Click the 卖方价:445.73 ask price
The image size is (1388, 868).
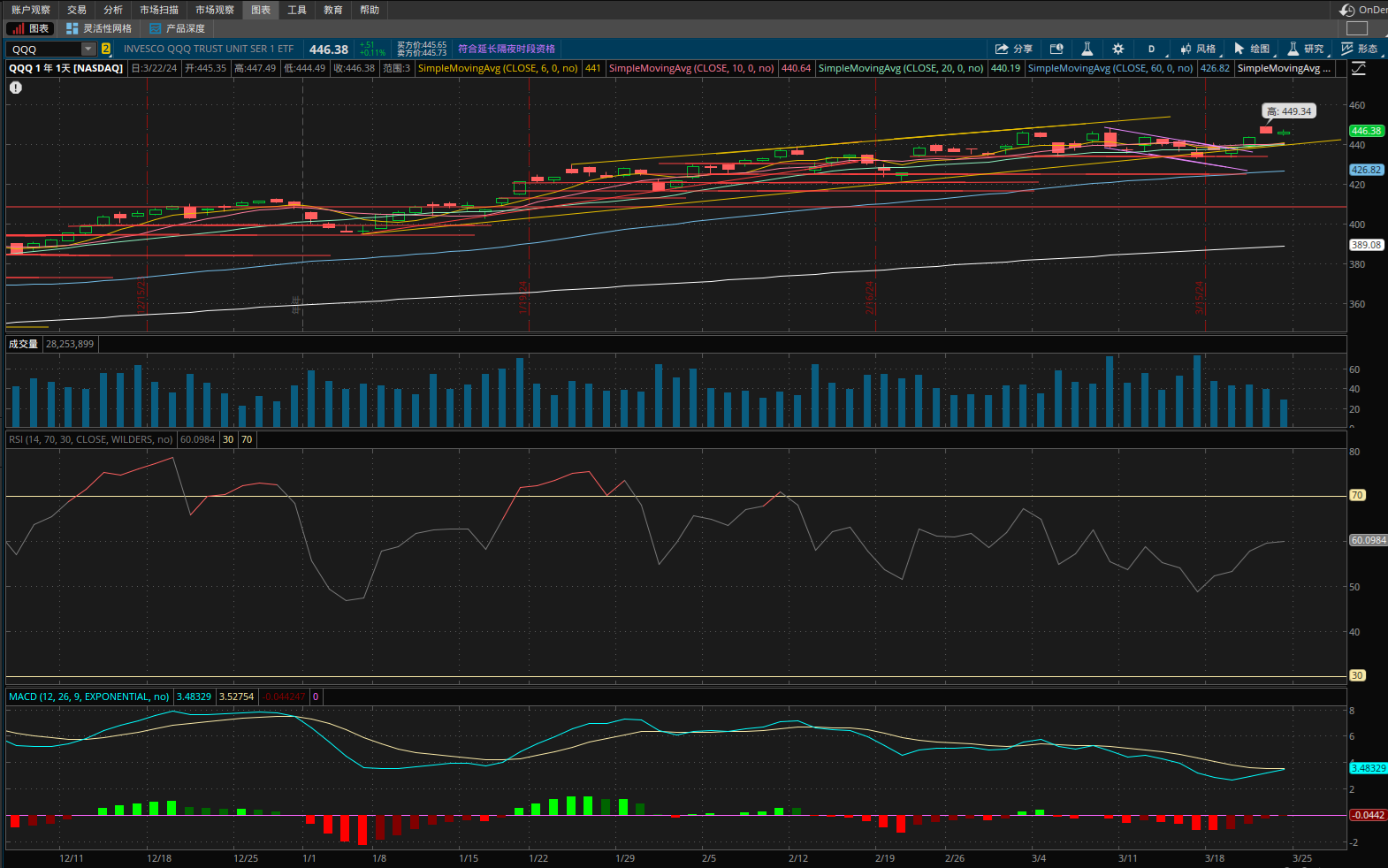click(x=422, y=53)
